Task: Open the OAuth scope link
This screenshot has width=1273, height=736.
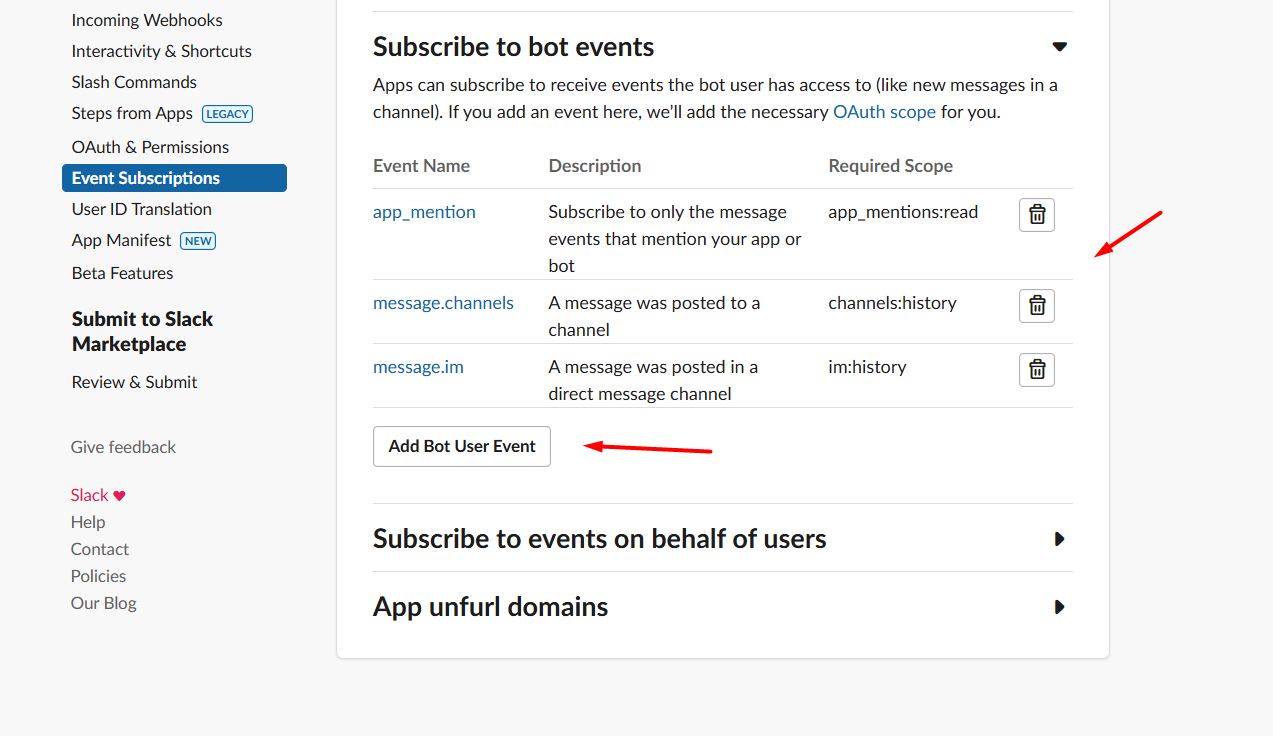Action: click(884, 112)
